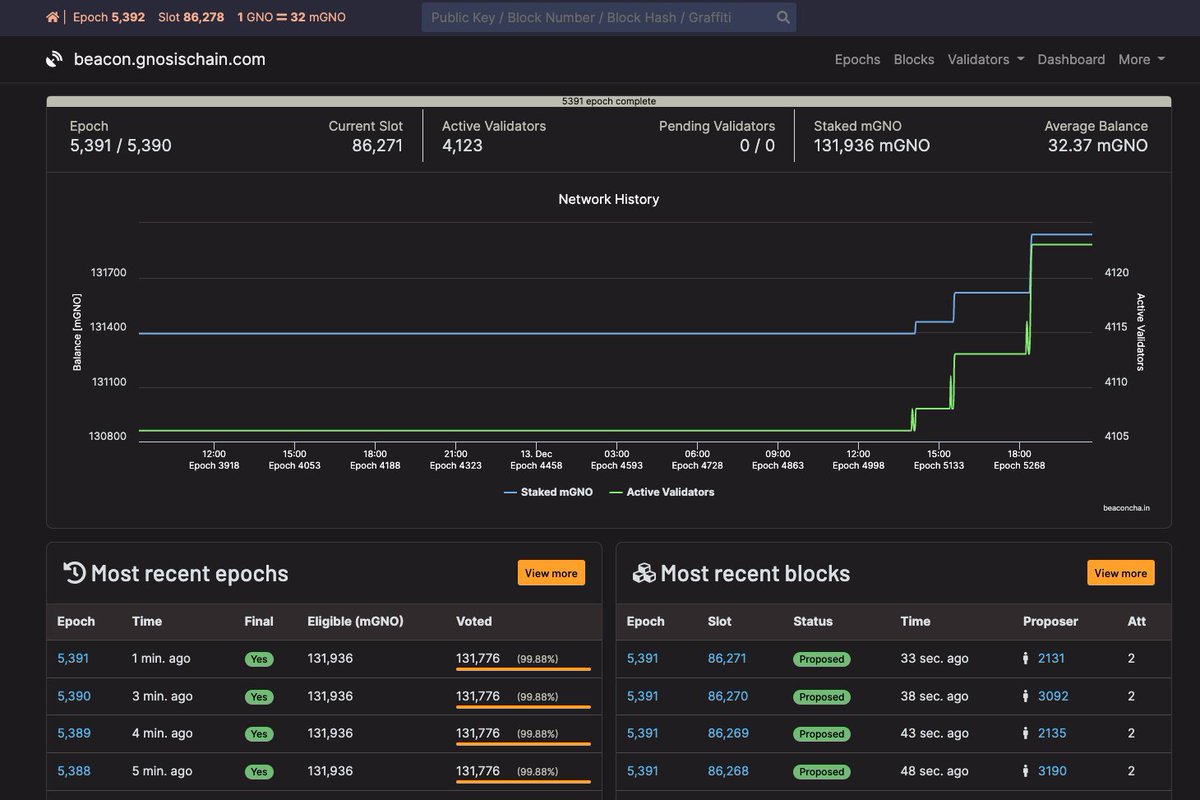This screenshot has width=1200, height=800.
Task: Open slot 86,269 block link
Action: click(x=727, y=733)
